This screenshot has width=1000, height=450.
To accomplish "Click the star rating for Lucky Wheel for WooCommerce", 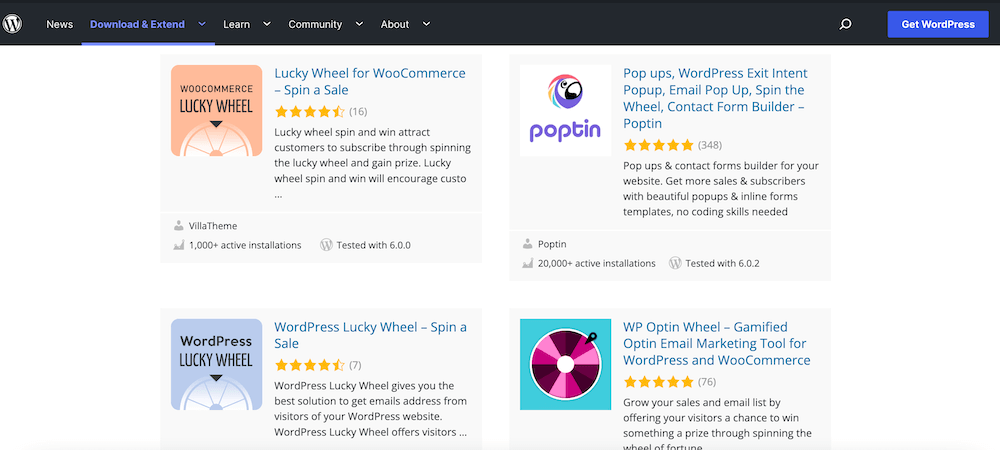I will [309, 112].
